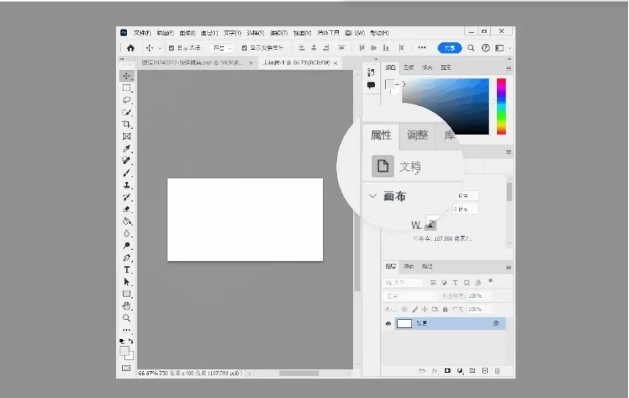Select the Horizontal Type tool
The height and width of the screenshot is (398, 629).
pyautogui.click(x=127, y=270)
